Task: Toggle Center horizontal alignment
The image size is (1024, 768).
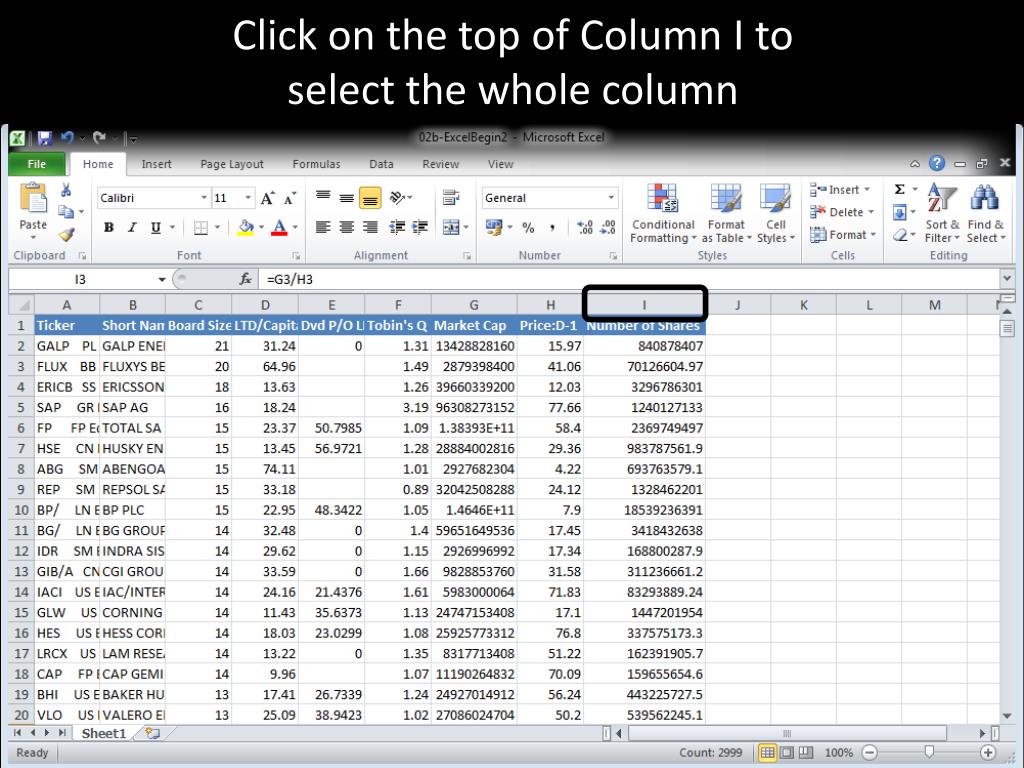Action: pyautogui.click(x=347, y=227)
